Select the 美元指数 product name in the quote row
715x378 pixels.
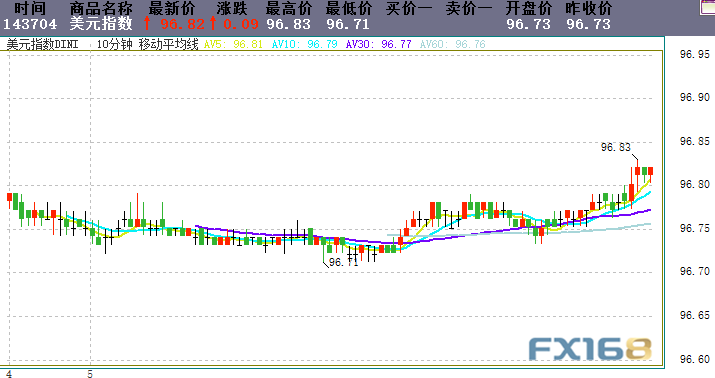click(x=101, y=24)
